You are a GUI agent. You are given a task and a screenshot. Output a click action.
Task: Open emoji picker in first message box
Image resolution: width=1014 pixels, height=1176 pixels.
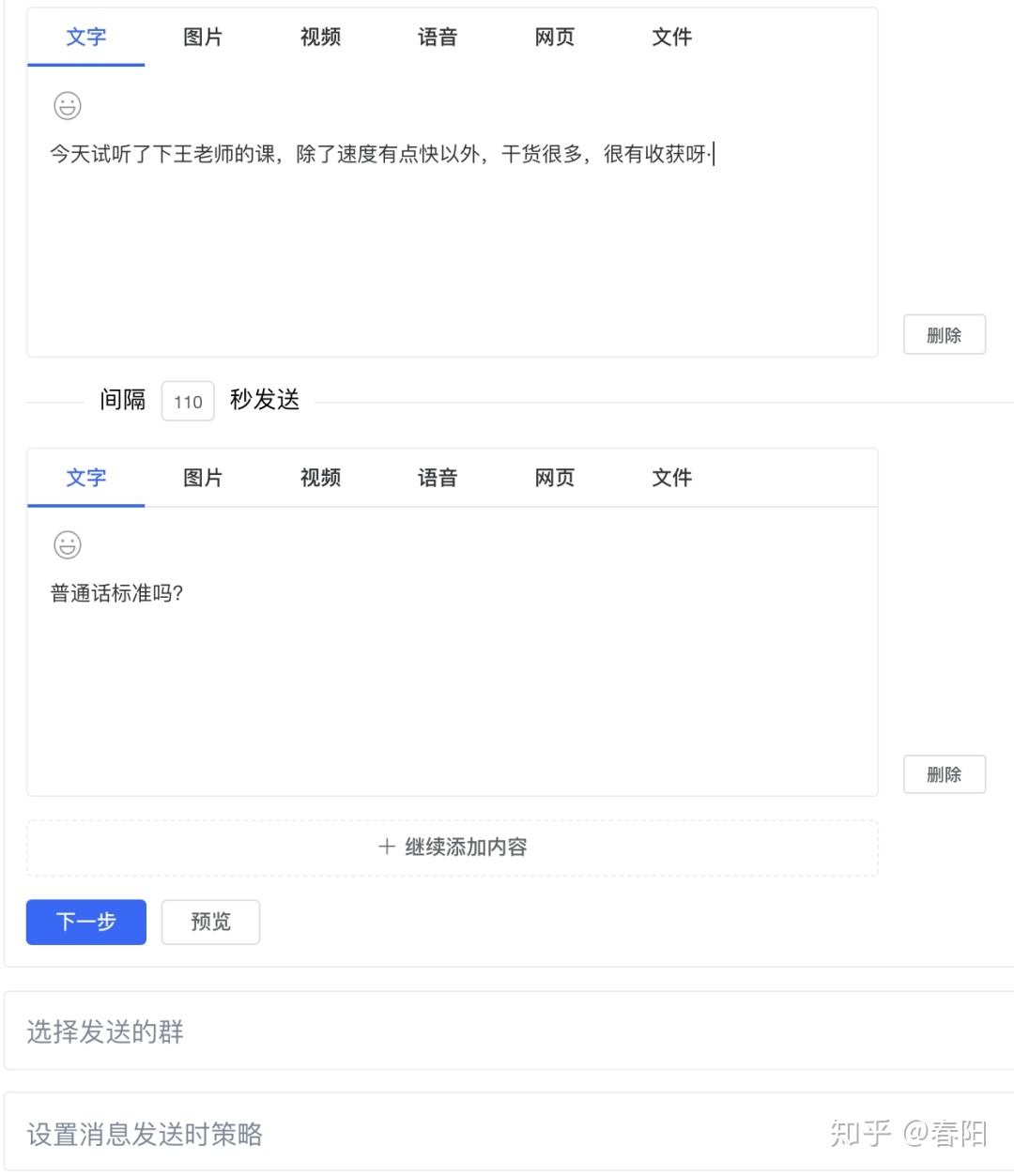(x=68, y=106)
